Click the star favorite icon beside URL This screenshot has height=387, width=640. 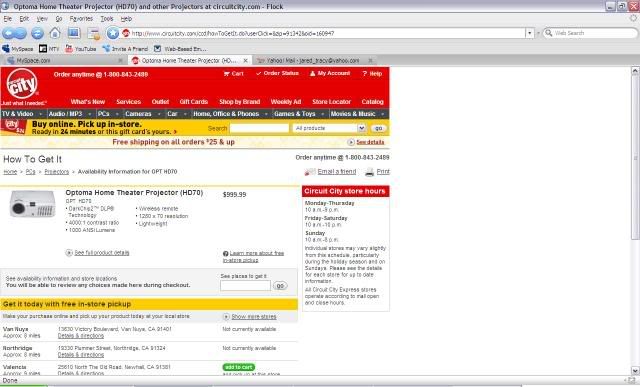click(113, 33)
